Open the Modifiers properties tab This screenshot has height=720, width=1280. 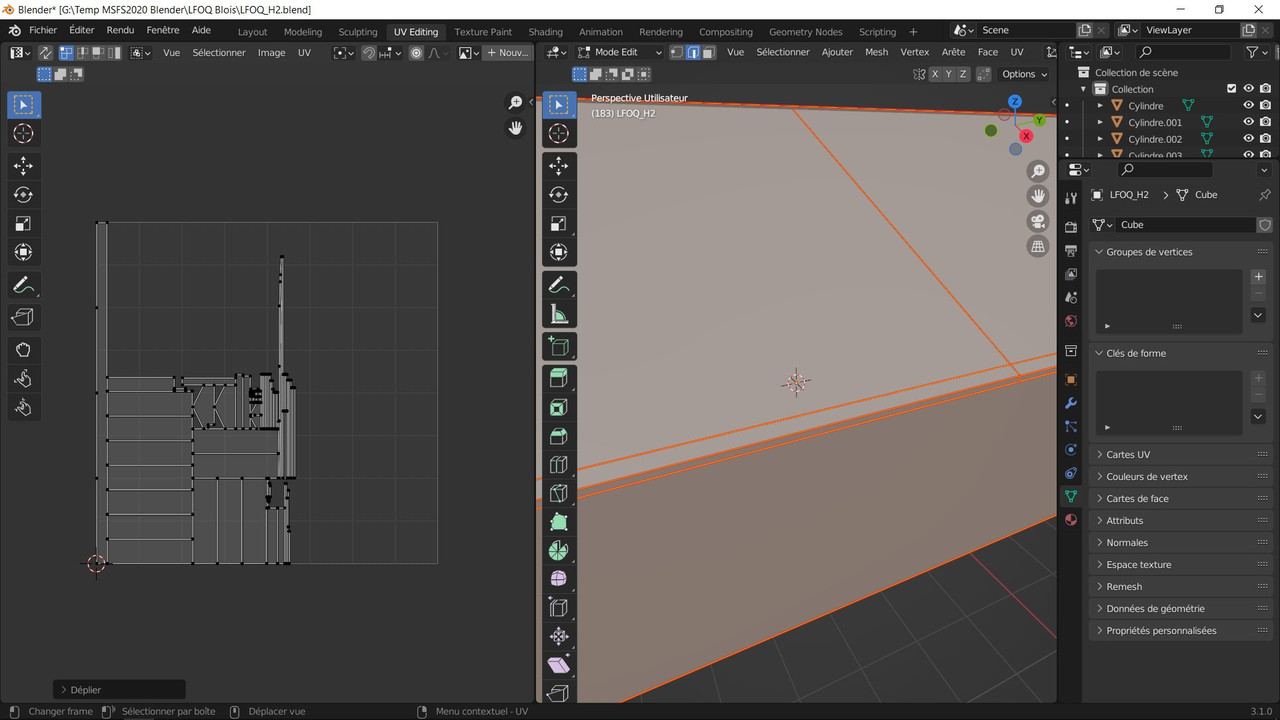1071,403
